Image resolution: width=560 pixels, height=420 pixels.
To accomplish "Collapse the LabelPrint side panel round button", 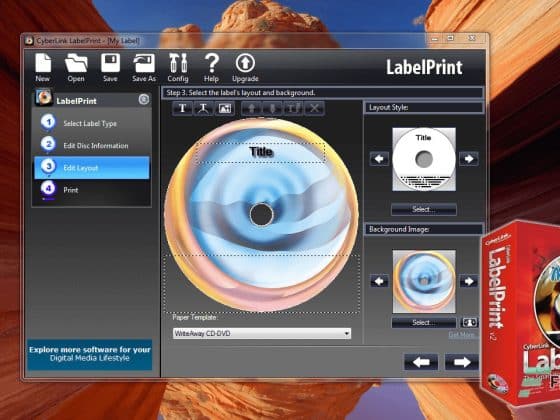I will tap(144, 99).
